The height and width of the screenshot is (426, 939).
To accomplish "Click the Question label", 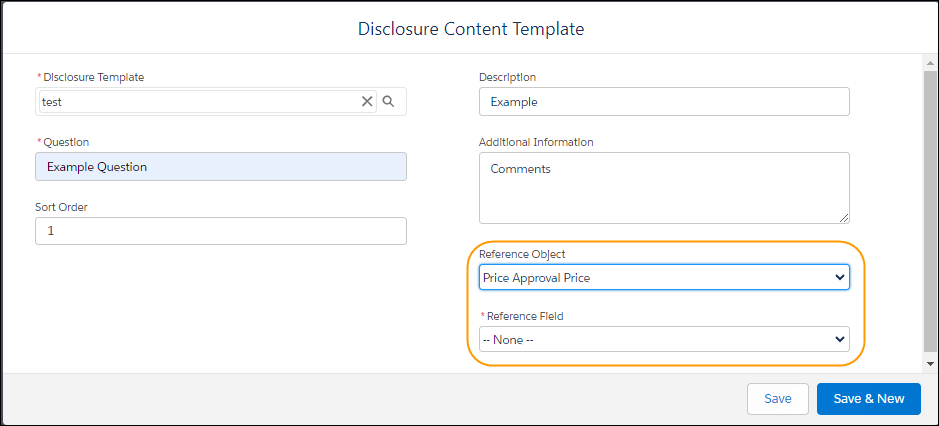I will pos(66,142).
